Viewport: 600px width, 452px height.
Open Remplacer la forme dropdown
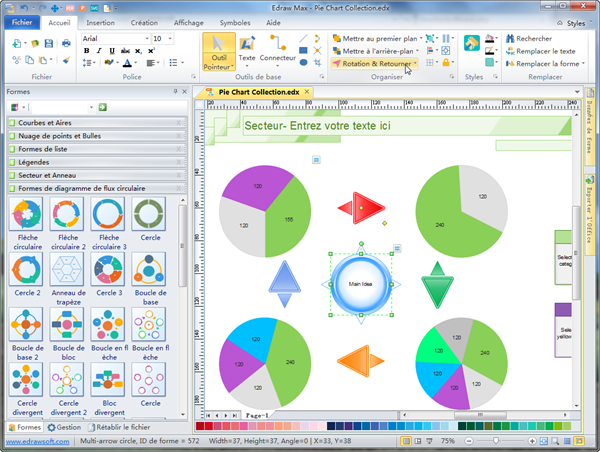[545, 64]
